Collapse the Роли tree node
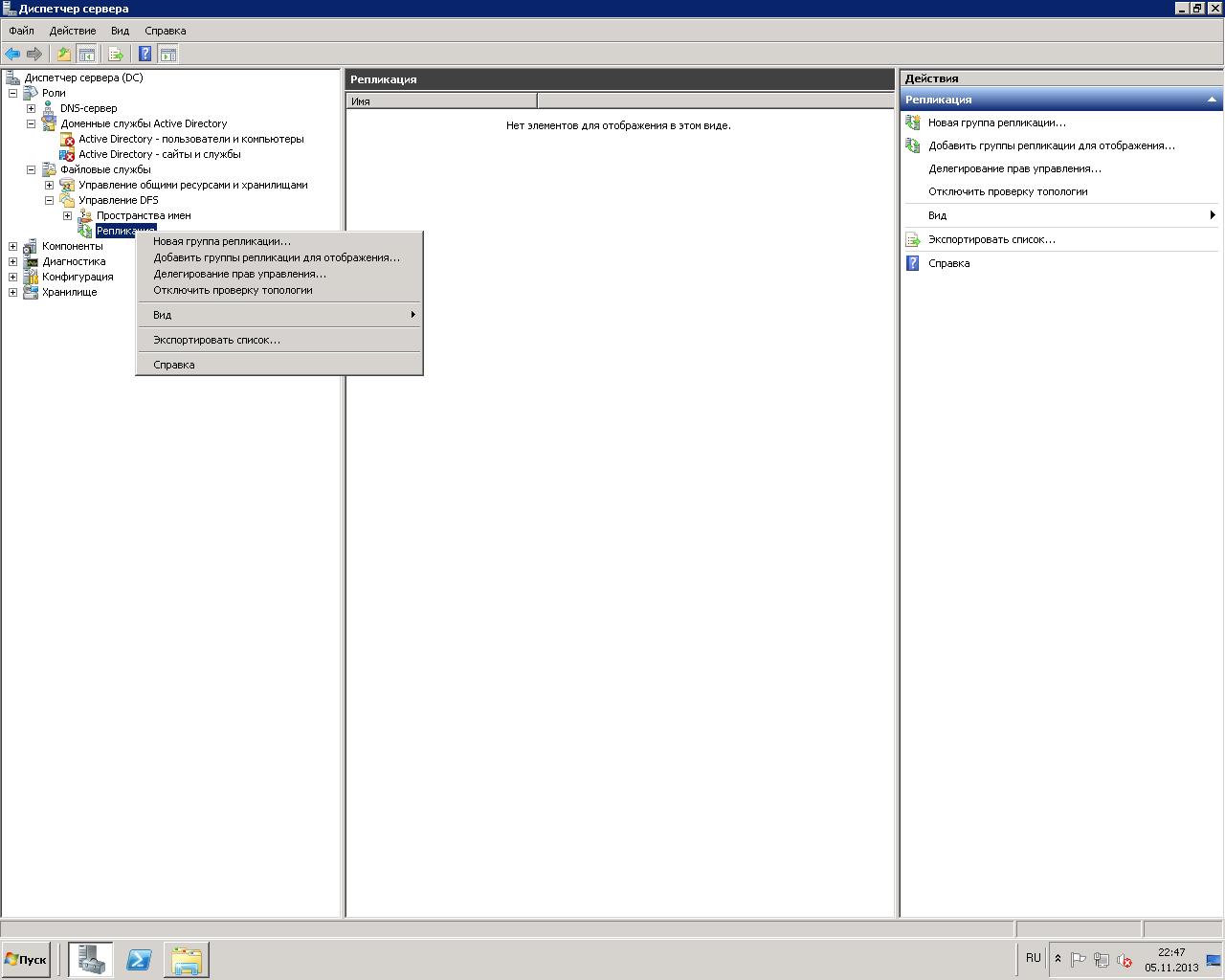The height and width of the screenshot is (980, 1225). pos(13,93)
